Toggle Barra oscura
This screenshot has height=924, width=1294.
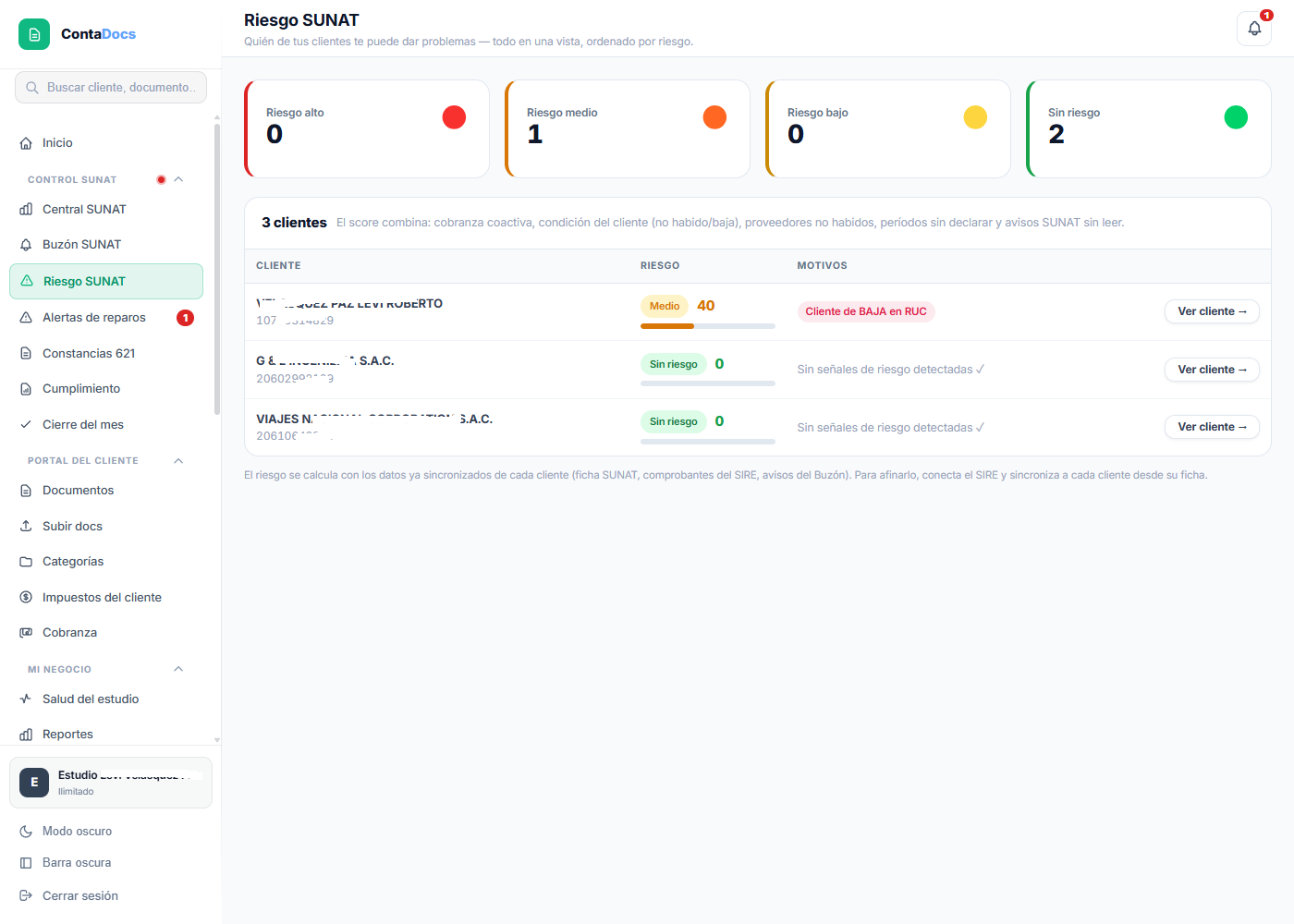[x=111, y=863]
